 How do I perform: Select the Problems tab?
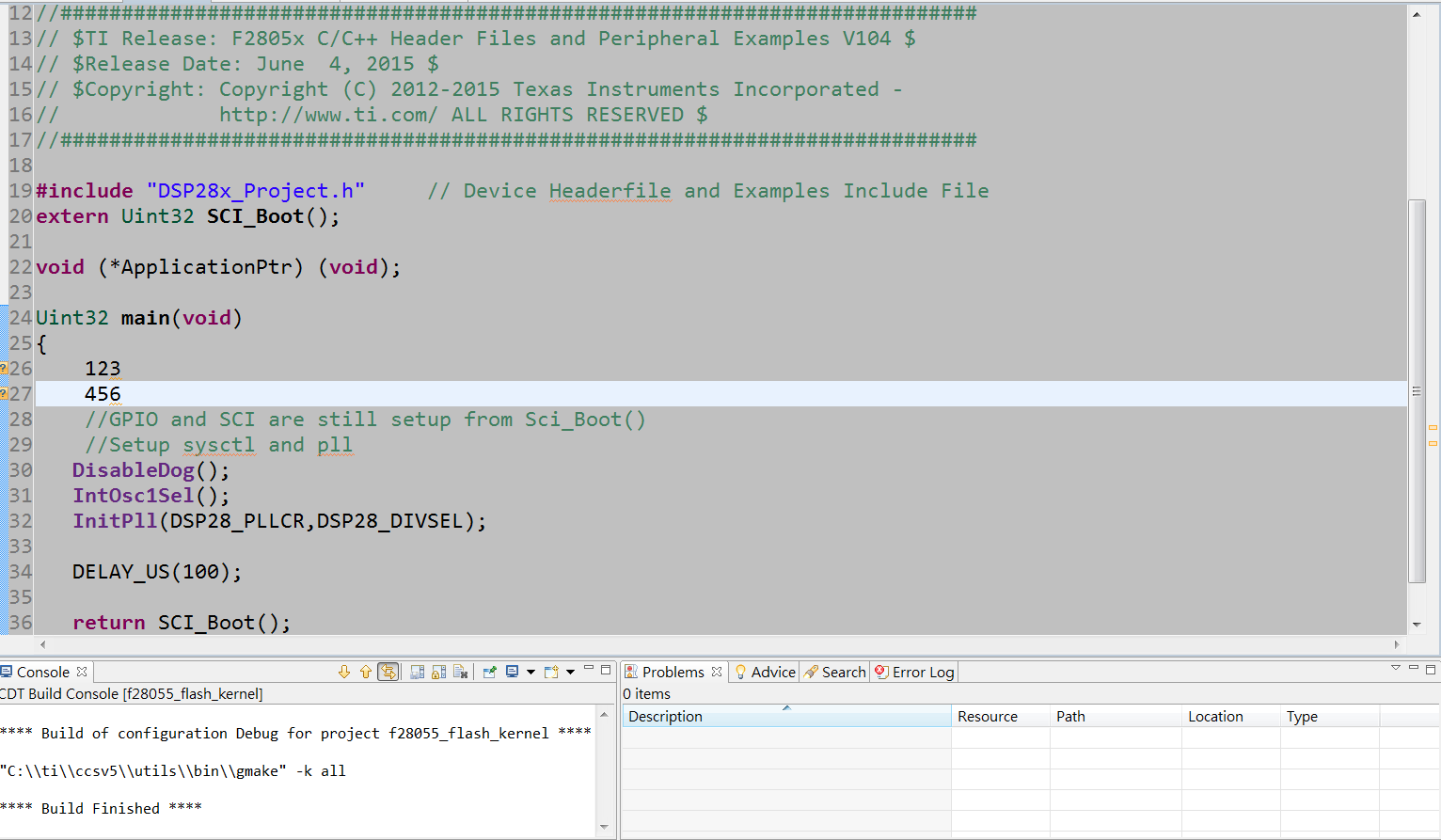pyautogui.click(x=673, y=672)
